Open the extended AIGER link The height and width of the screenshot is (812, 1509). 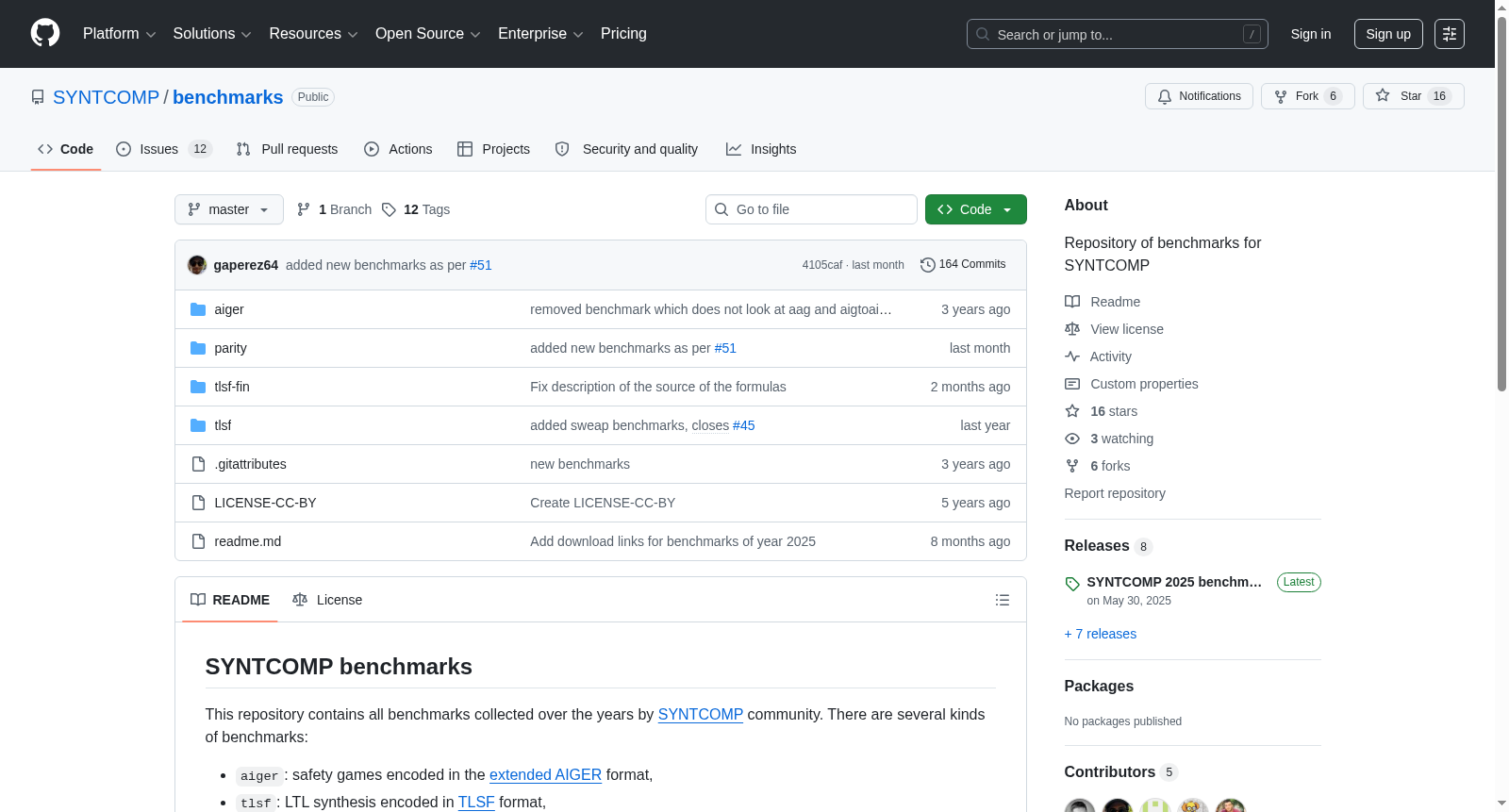545,775
